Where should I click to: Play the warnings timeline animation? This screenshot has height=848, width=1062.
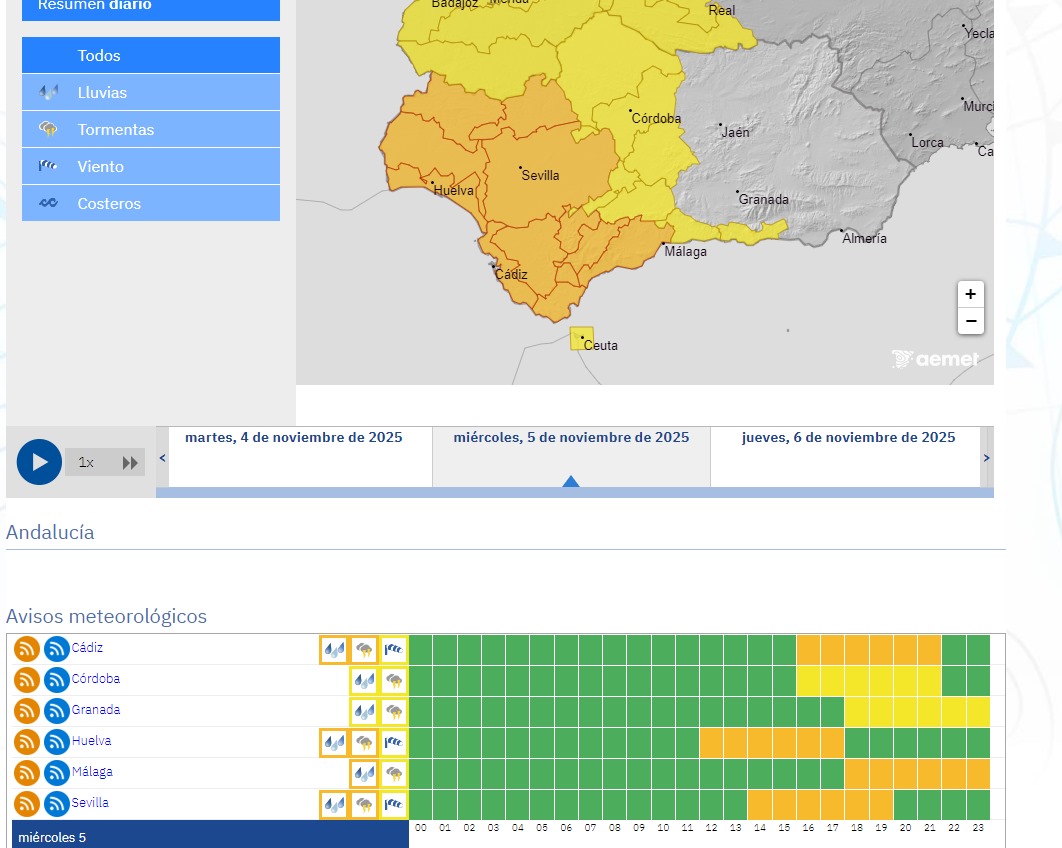point(39,462)
